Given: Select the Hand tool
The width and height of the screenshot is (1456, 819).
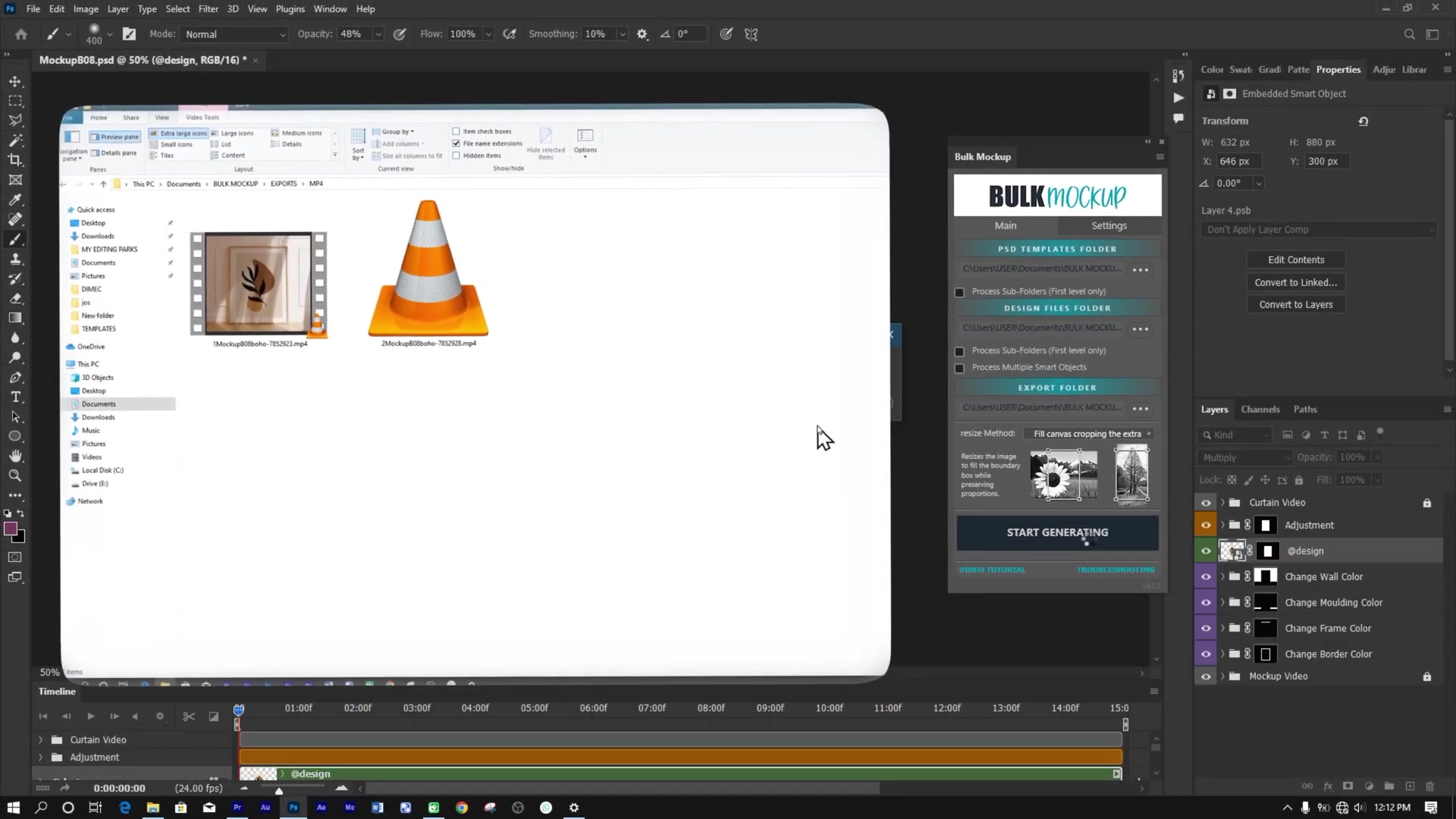Looking at the screenshot, I should (x=15, y=456).
